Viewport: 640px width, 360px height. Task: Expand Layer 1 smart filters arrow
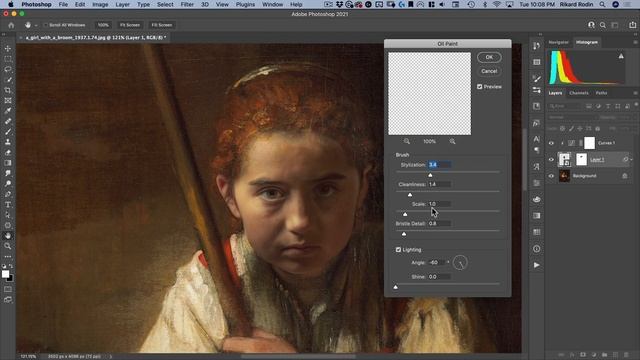631,160
